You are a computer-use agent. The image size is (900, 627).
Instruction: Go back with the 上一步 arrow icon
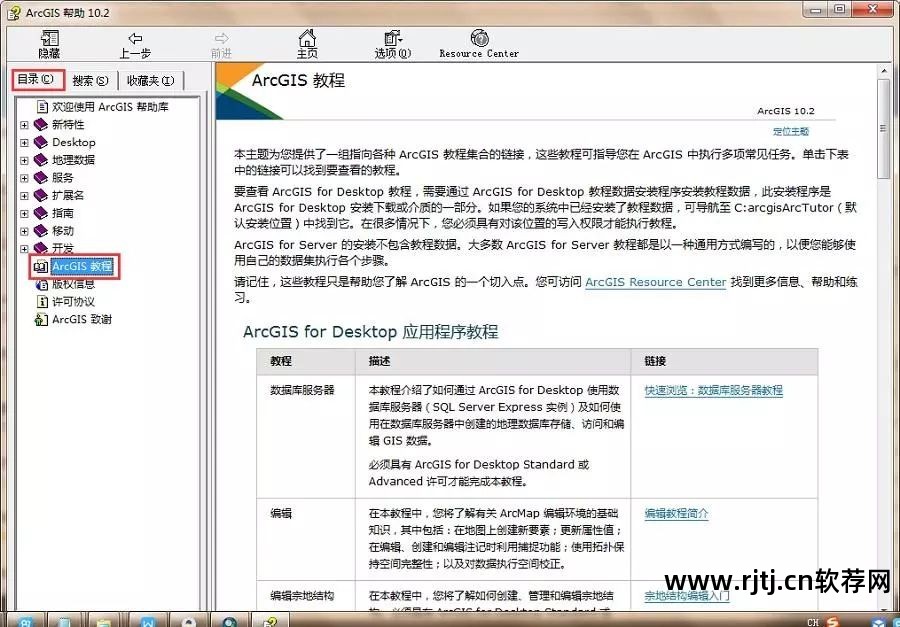tap(135, 38)
